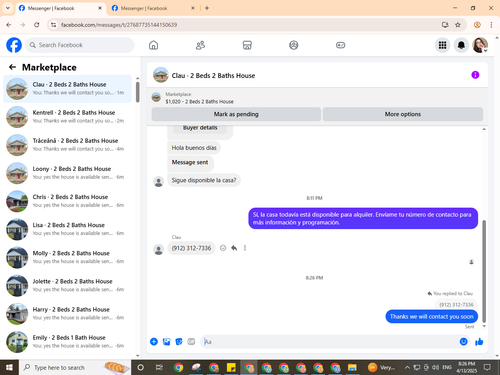
Task: Choose a GIF icon in composer
Action: coord(191,342)
